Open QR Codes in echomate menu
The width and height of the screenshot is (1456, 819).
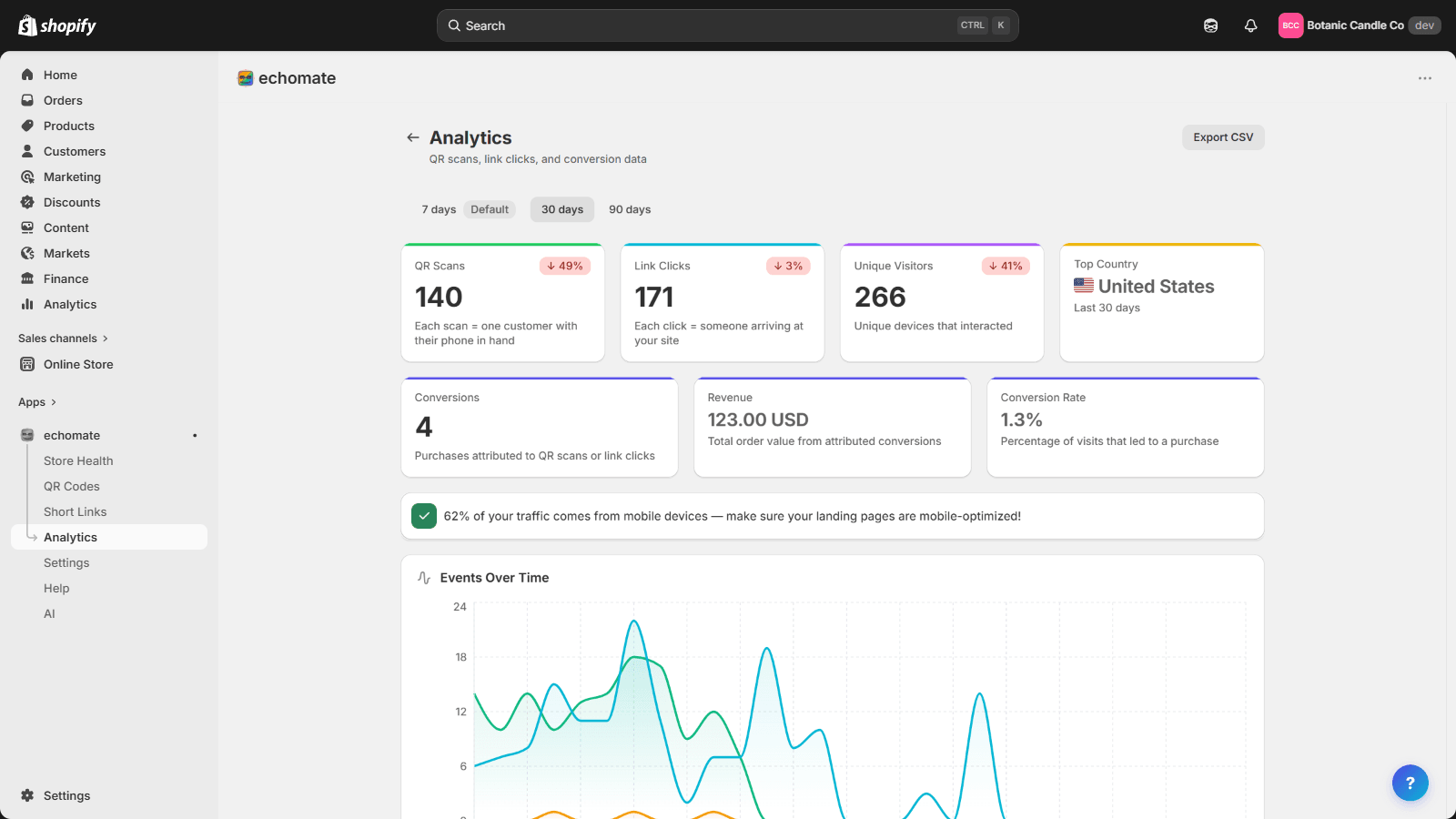(72, 487)
